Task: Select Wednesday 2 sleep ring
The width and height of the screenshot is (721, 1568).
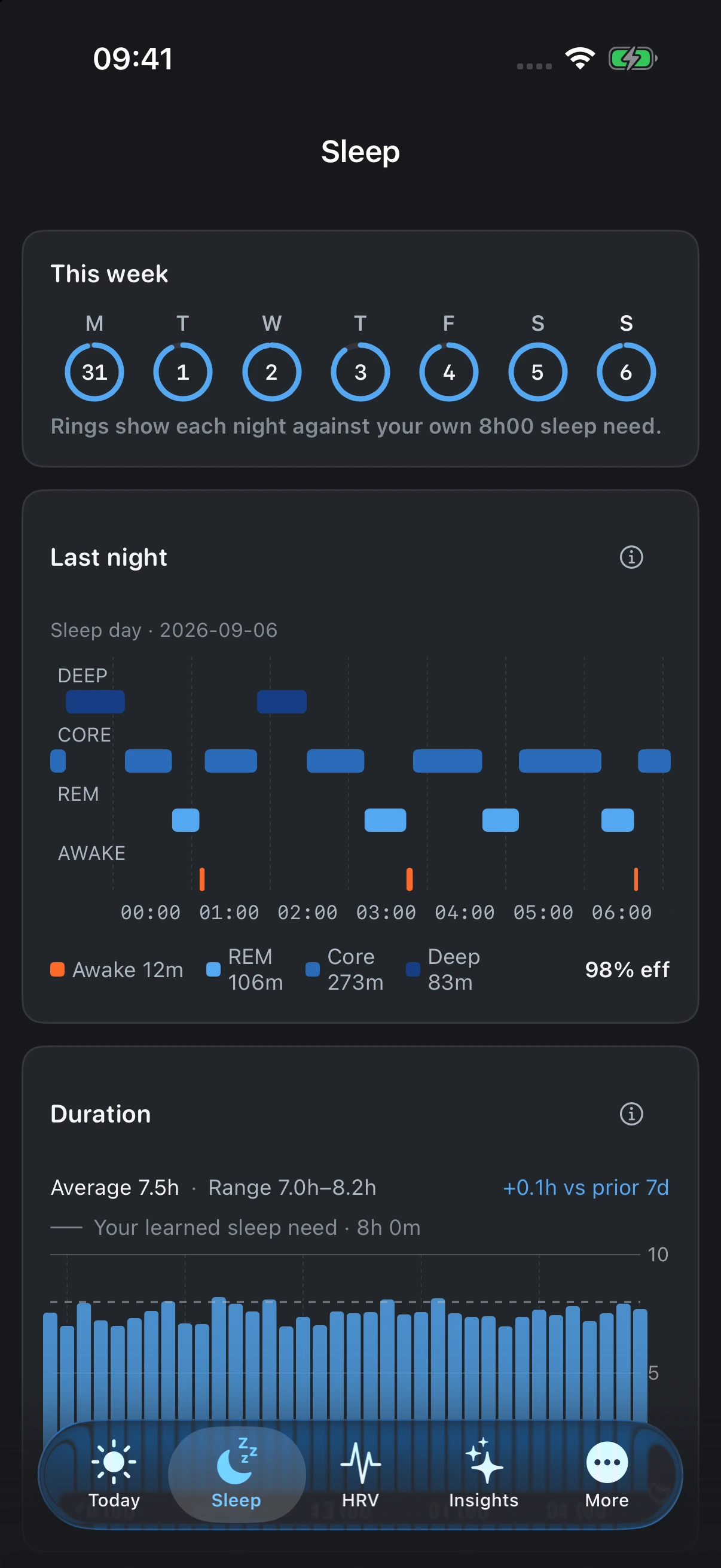Action: 271,372
